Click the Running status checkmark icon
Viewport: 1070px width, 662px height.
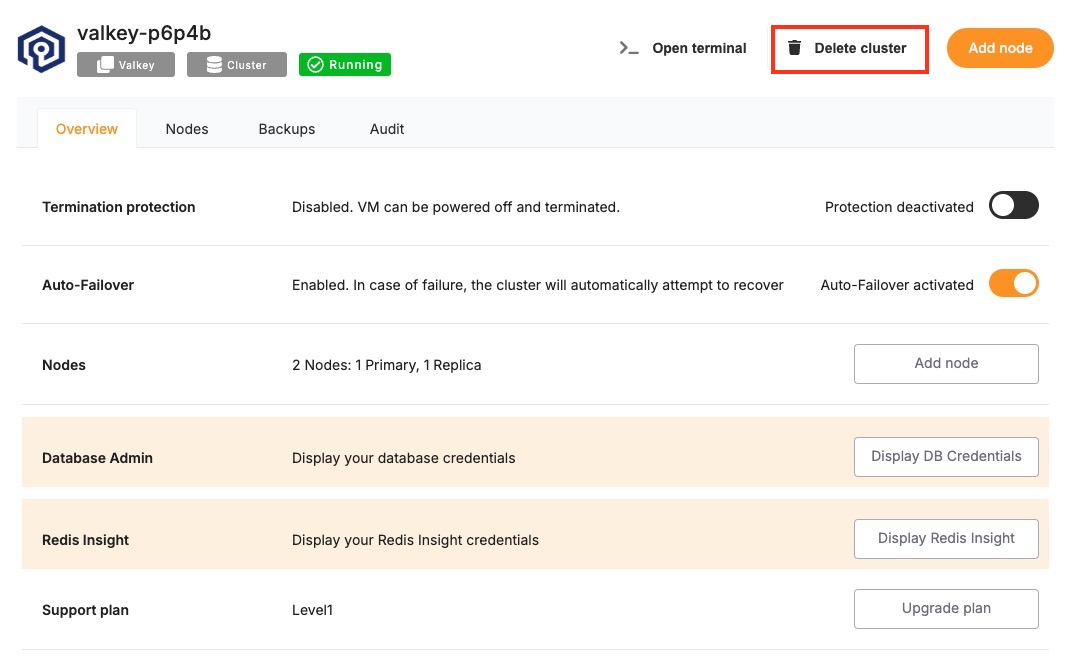click(315, 65)
